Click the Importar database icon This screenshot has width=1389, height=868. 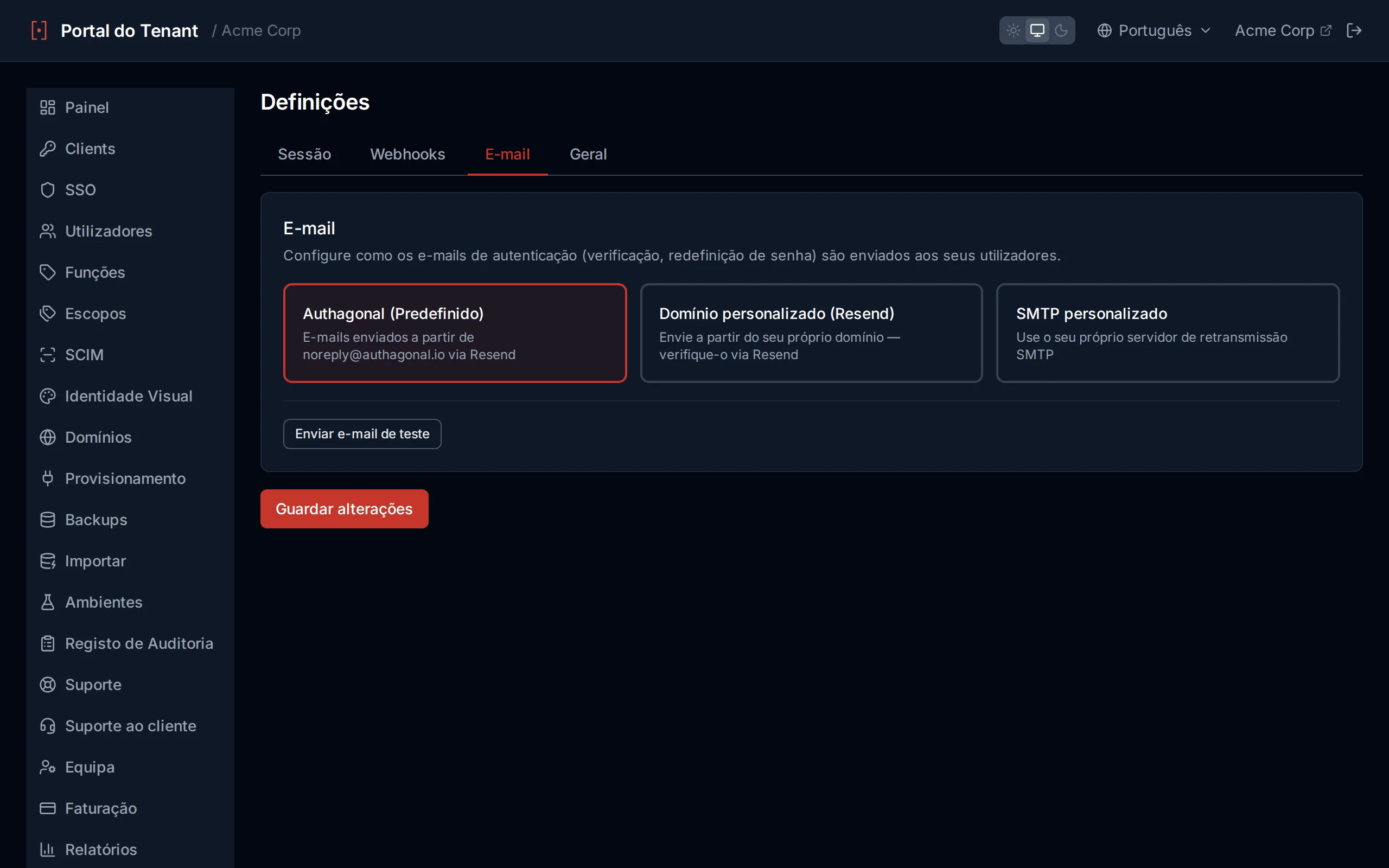click(x=48, y=561)
